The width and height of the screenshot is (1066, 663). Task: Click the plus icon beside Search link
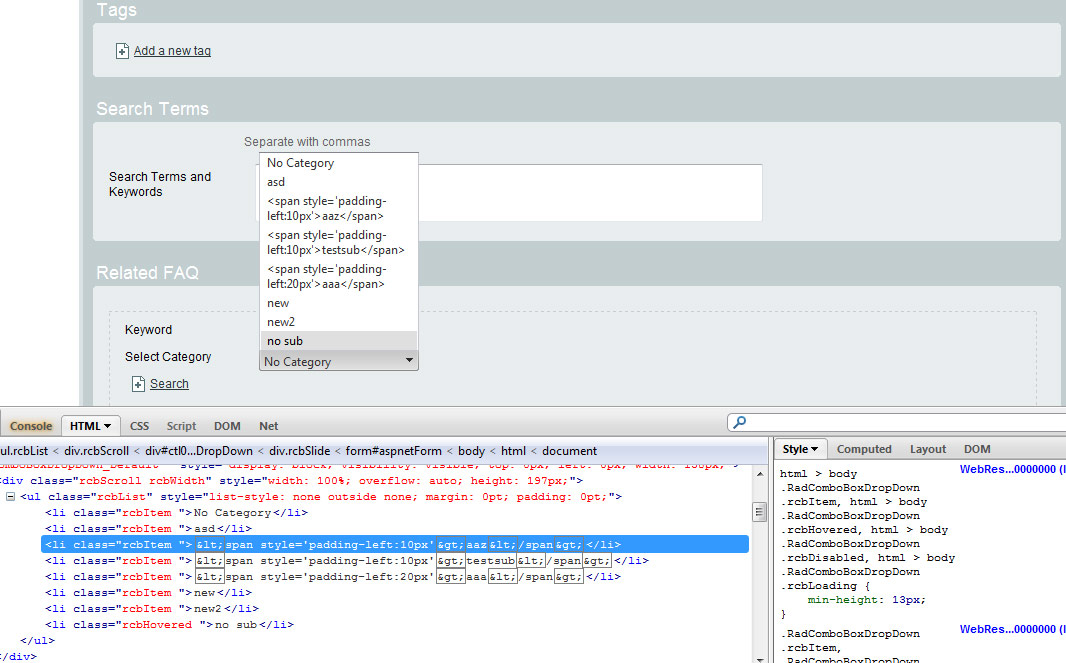138,384
